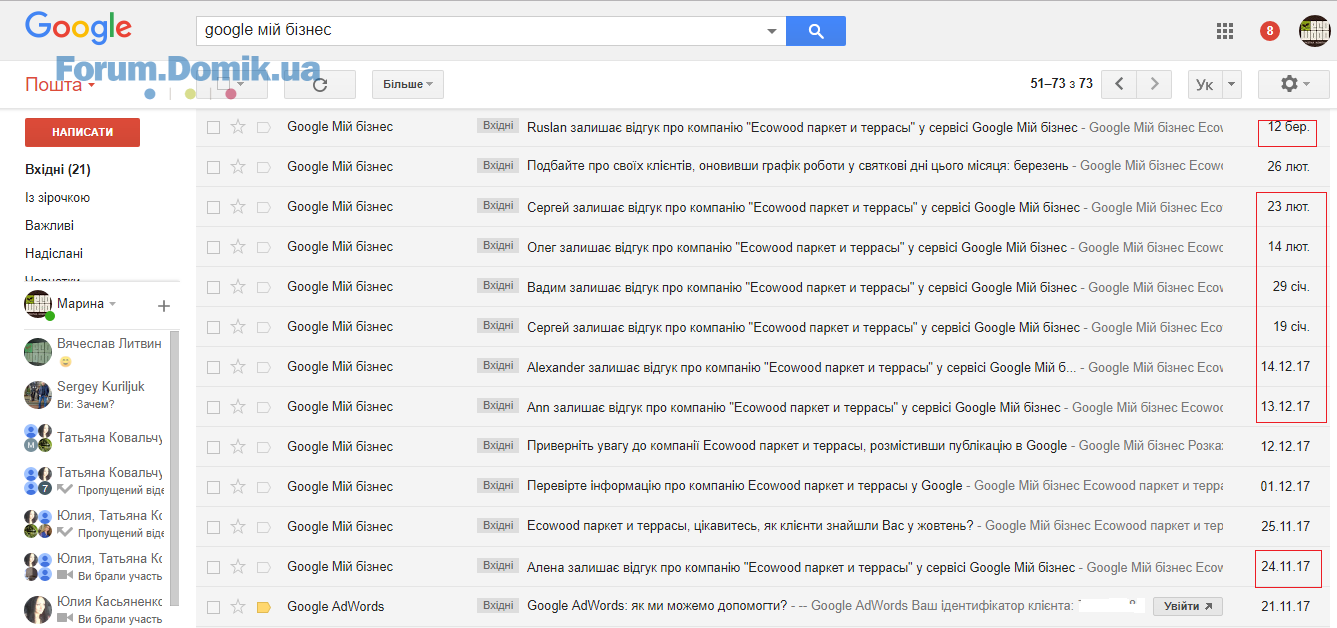Open the settings gear menu
Viewport: 1337px width, 628px height.
pyautogui.click(x=1294, y=84)
